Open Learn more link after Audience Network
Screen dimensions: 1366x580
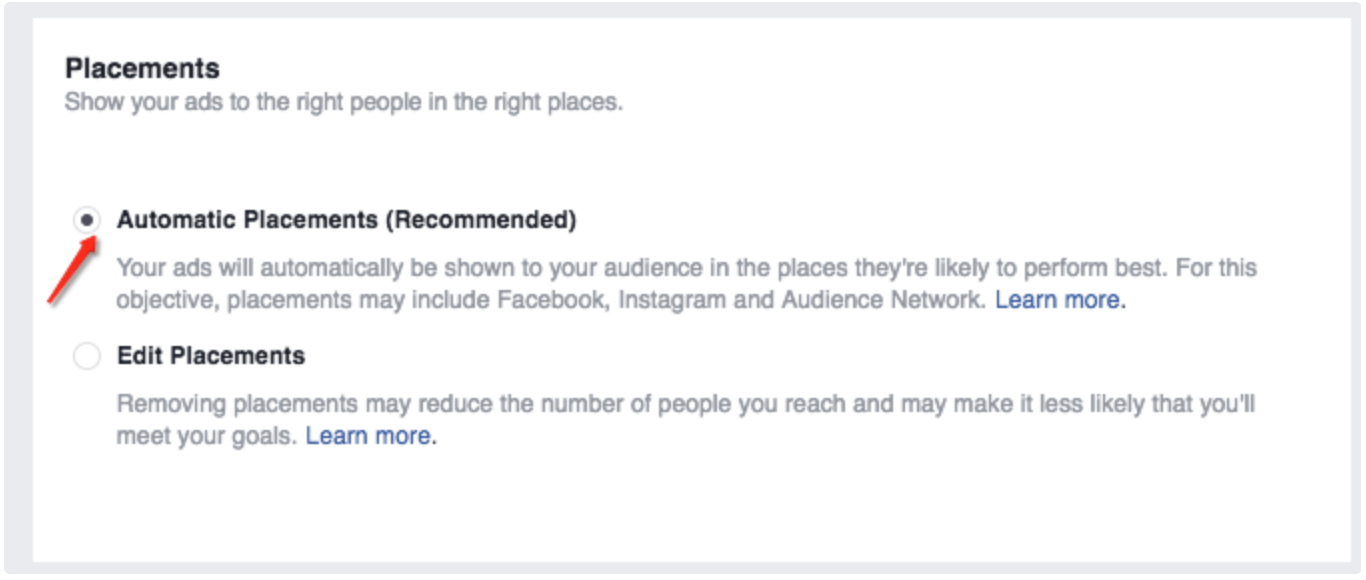[1059, 300]
